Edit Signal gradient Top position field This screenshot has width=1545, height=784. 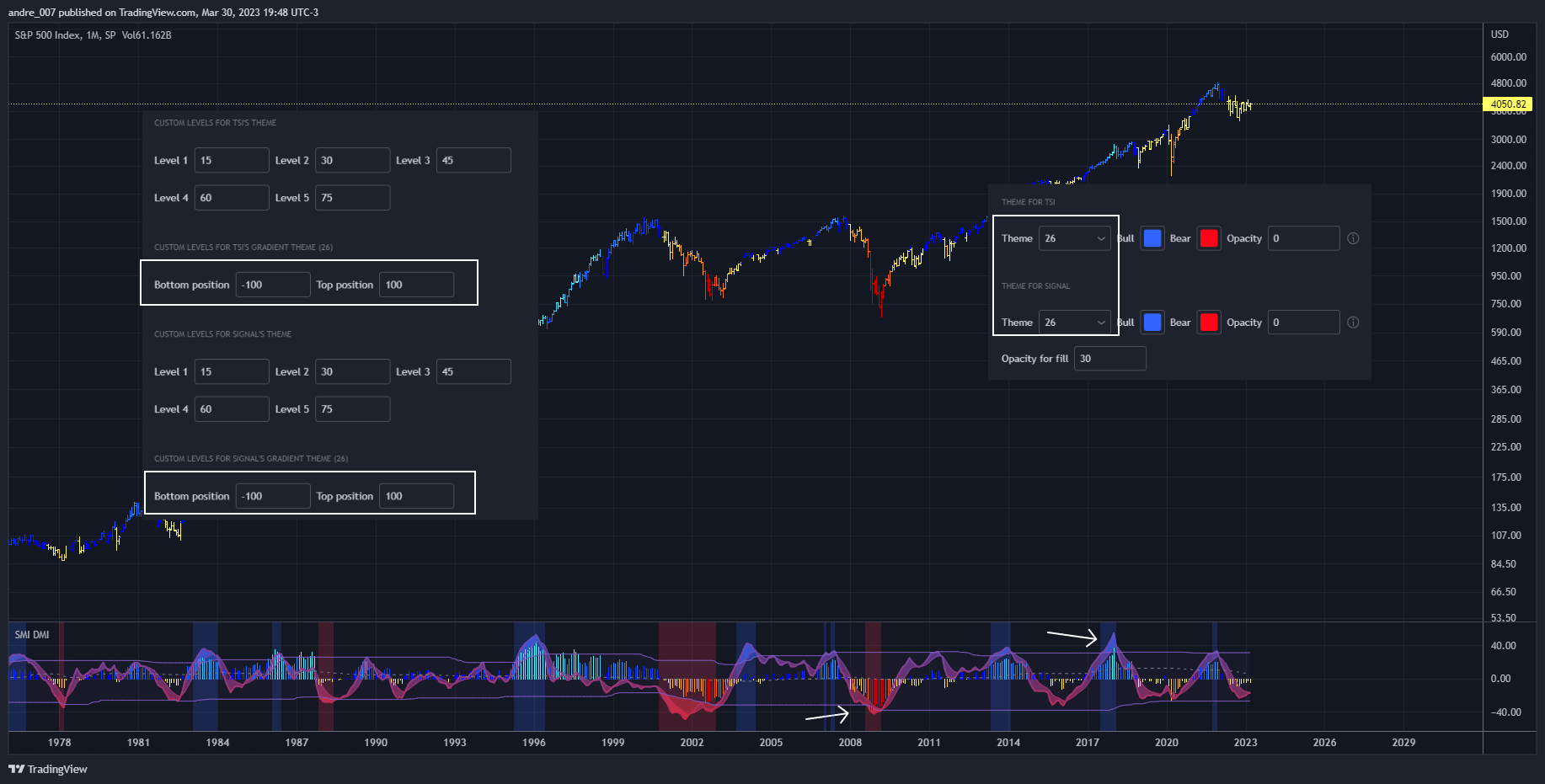tap(417, 496)
